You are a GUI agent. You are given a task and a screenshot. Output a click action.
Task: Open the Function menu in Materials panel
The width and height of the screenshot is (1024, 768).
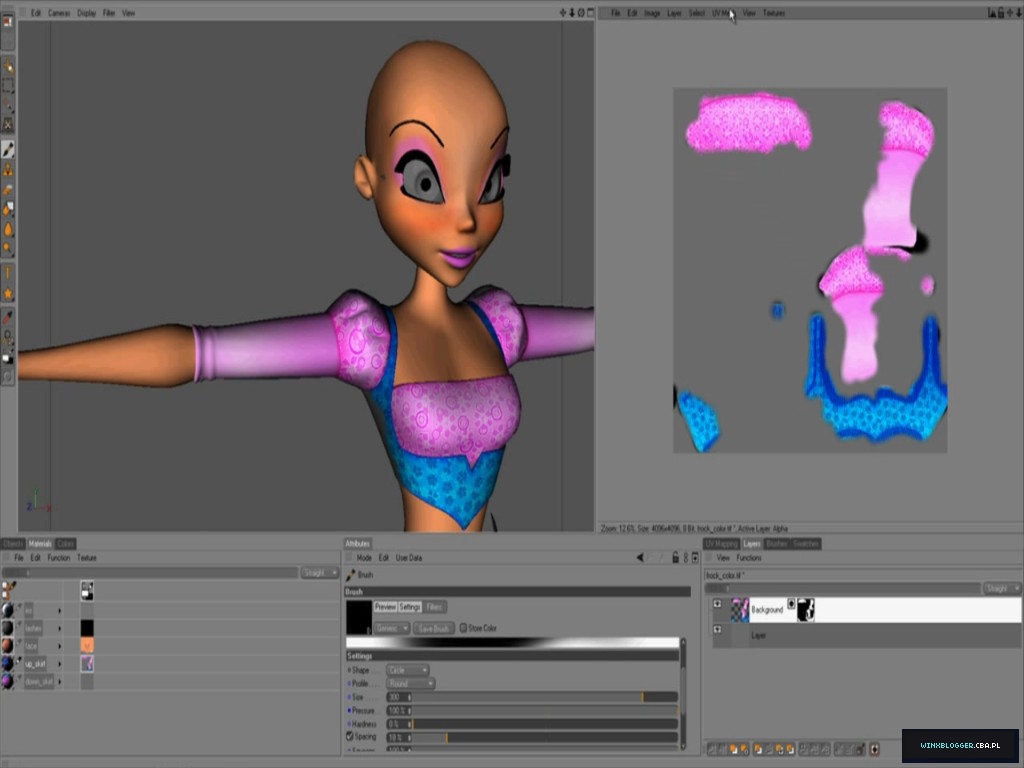click(58, 558)
